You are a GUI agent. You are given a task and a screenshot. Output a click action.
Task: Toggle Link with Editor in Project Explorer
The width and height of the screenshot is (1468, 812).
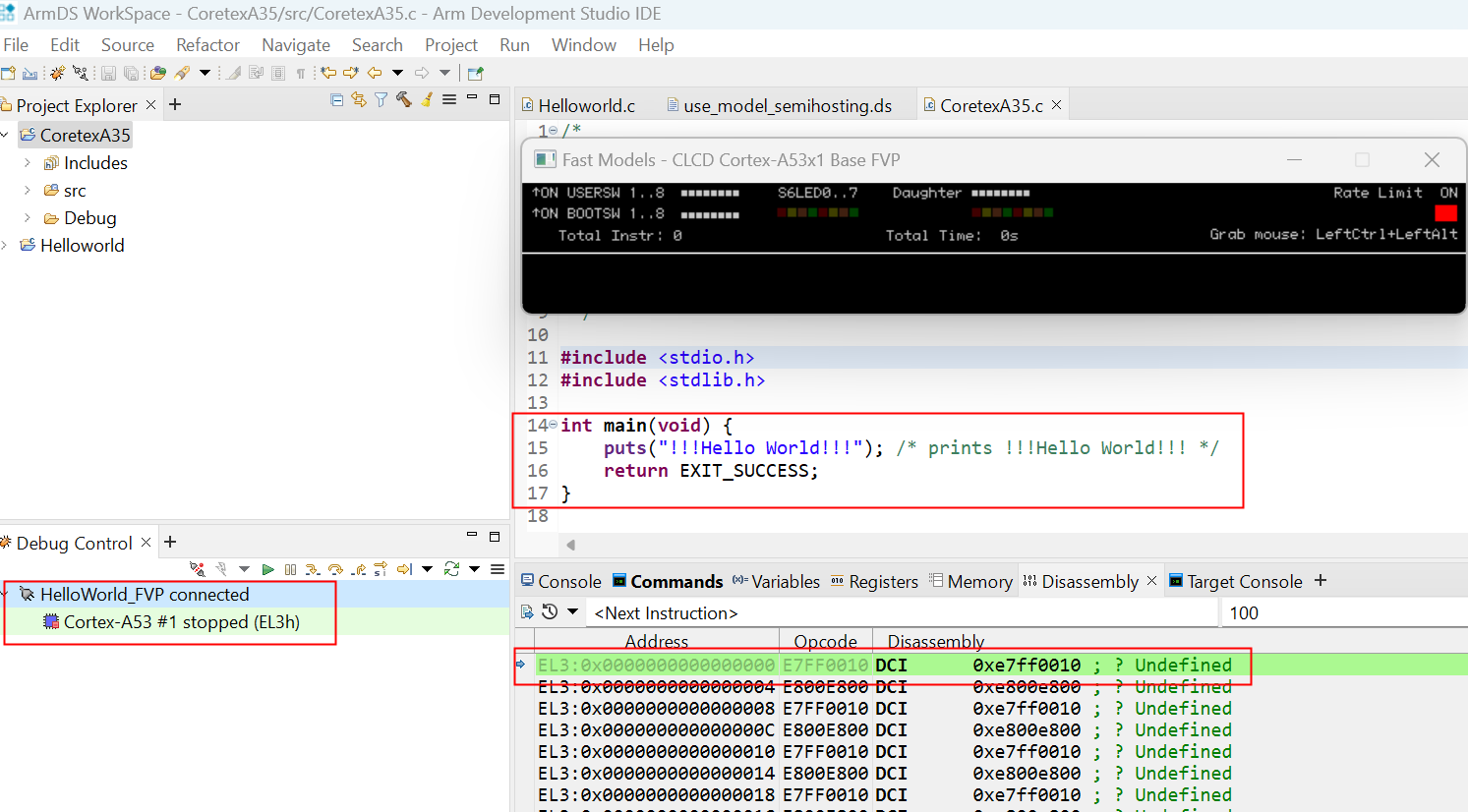(x=359, y=99)
